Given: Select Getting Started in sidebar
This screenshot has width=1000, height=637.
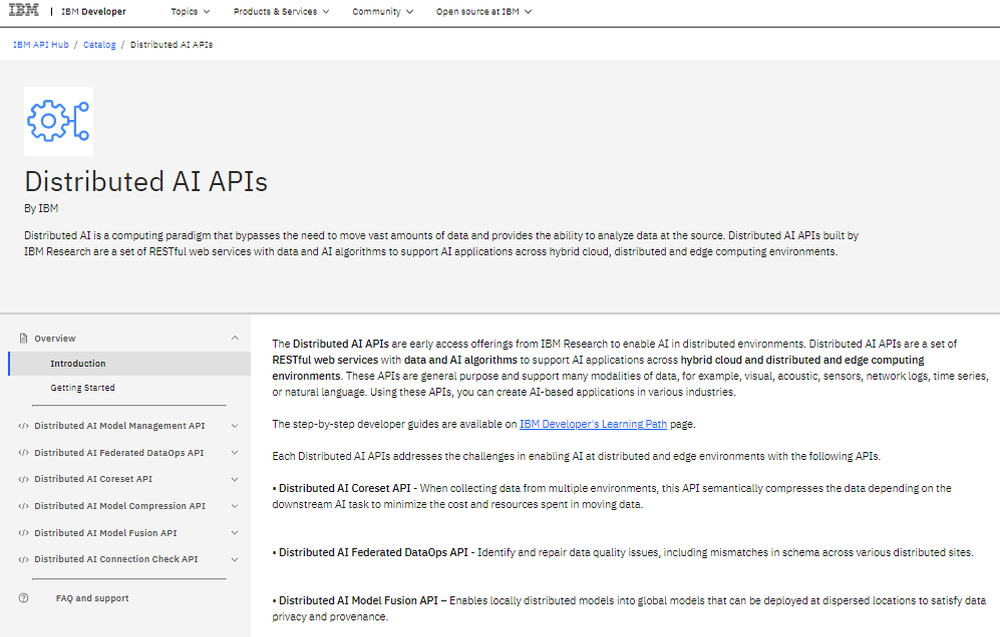Looking at the screenshot, I should pos(83,388).
